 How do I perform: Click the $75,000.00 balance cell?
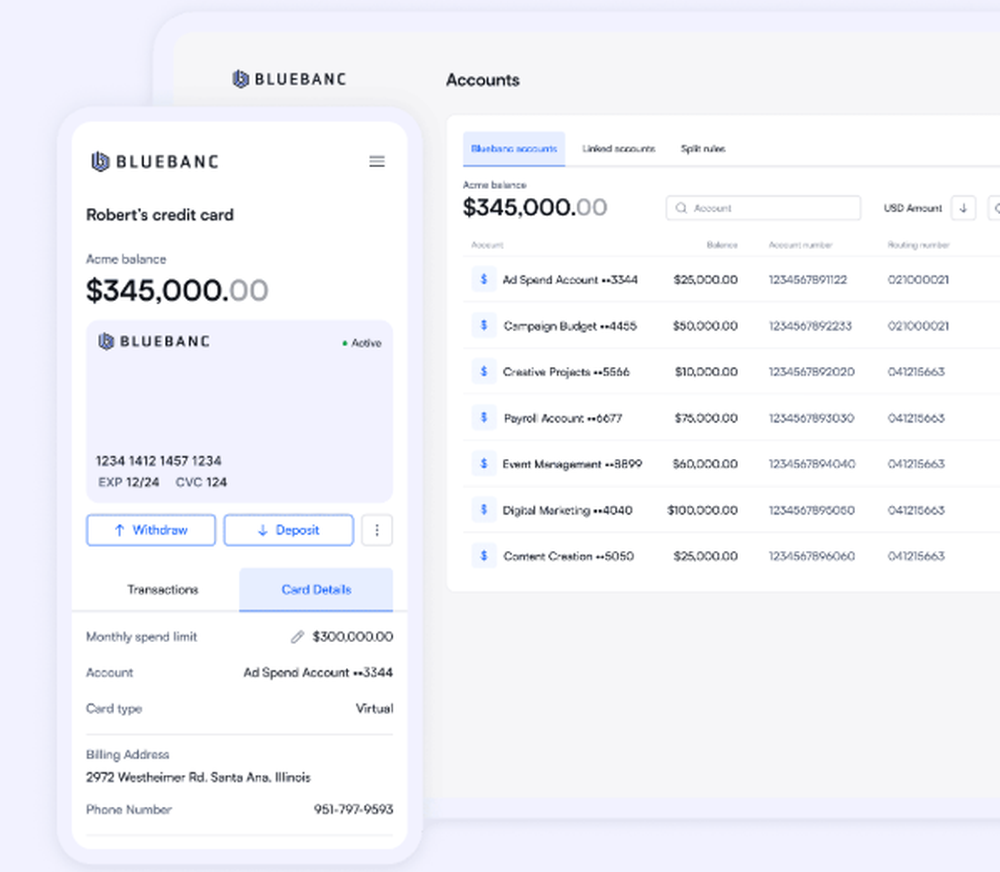point(706,418)
